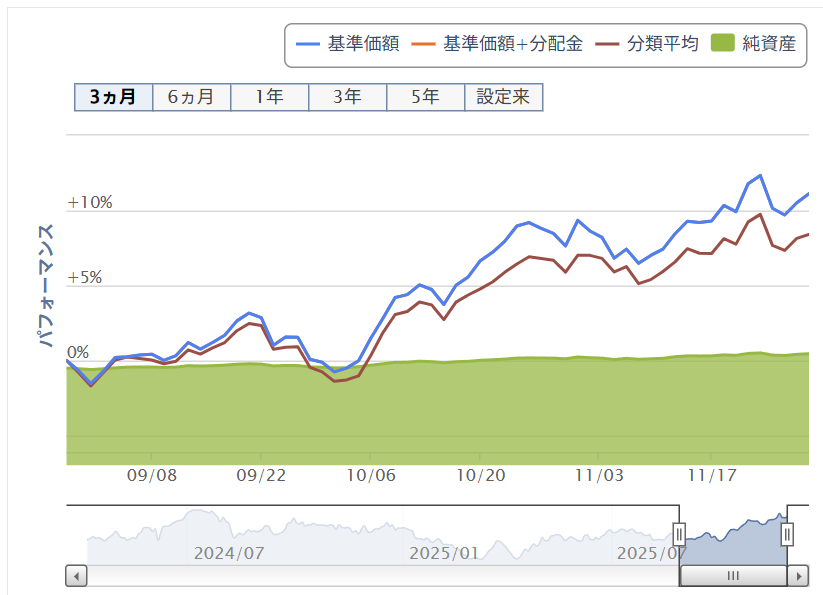Grab the right range handle in navigator

(787, 535)
